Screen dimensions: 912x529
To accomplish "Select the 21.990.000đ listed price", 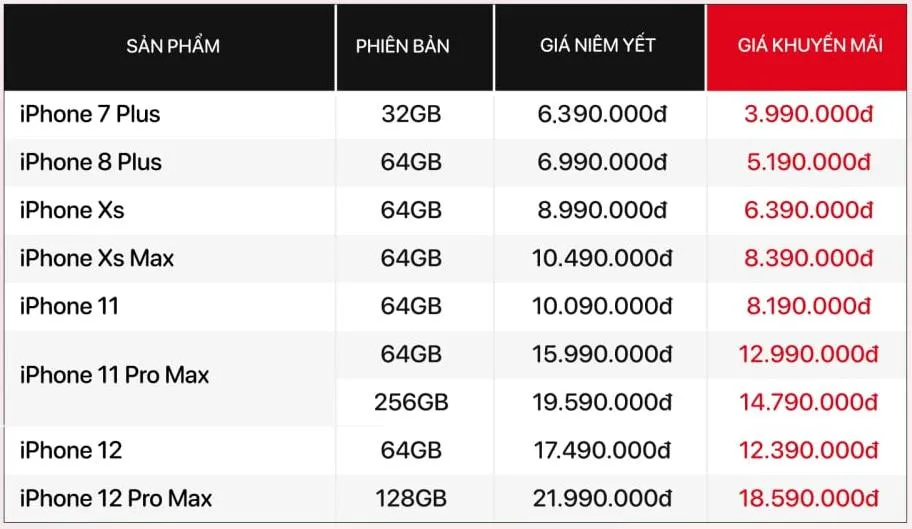I will (602, 498).
